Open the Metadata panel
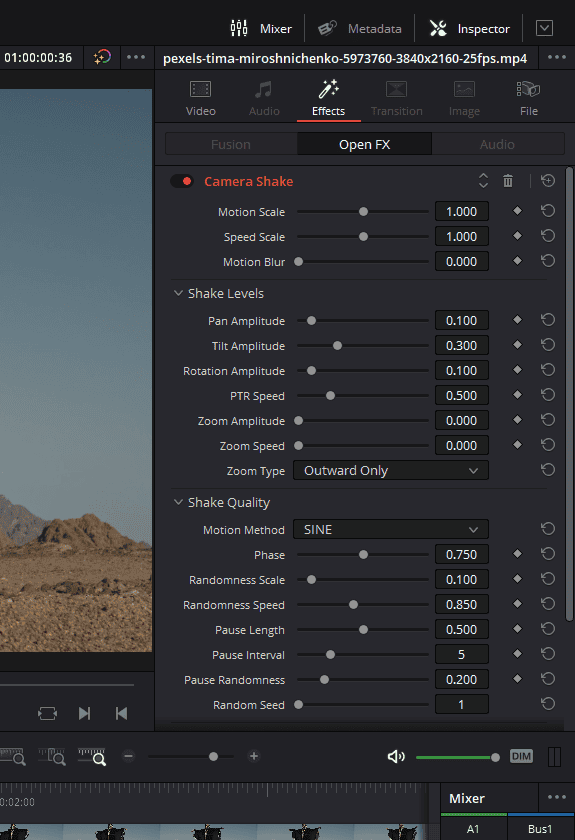Viewport: 575px width, 840px height. point(360,28)
